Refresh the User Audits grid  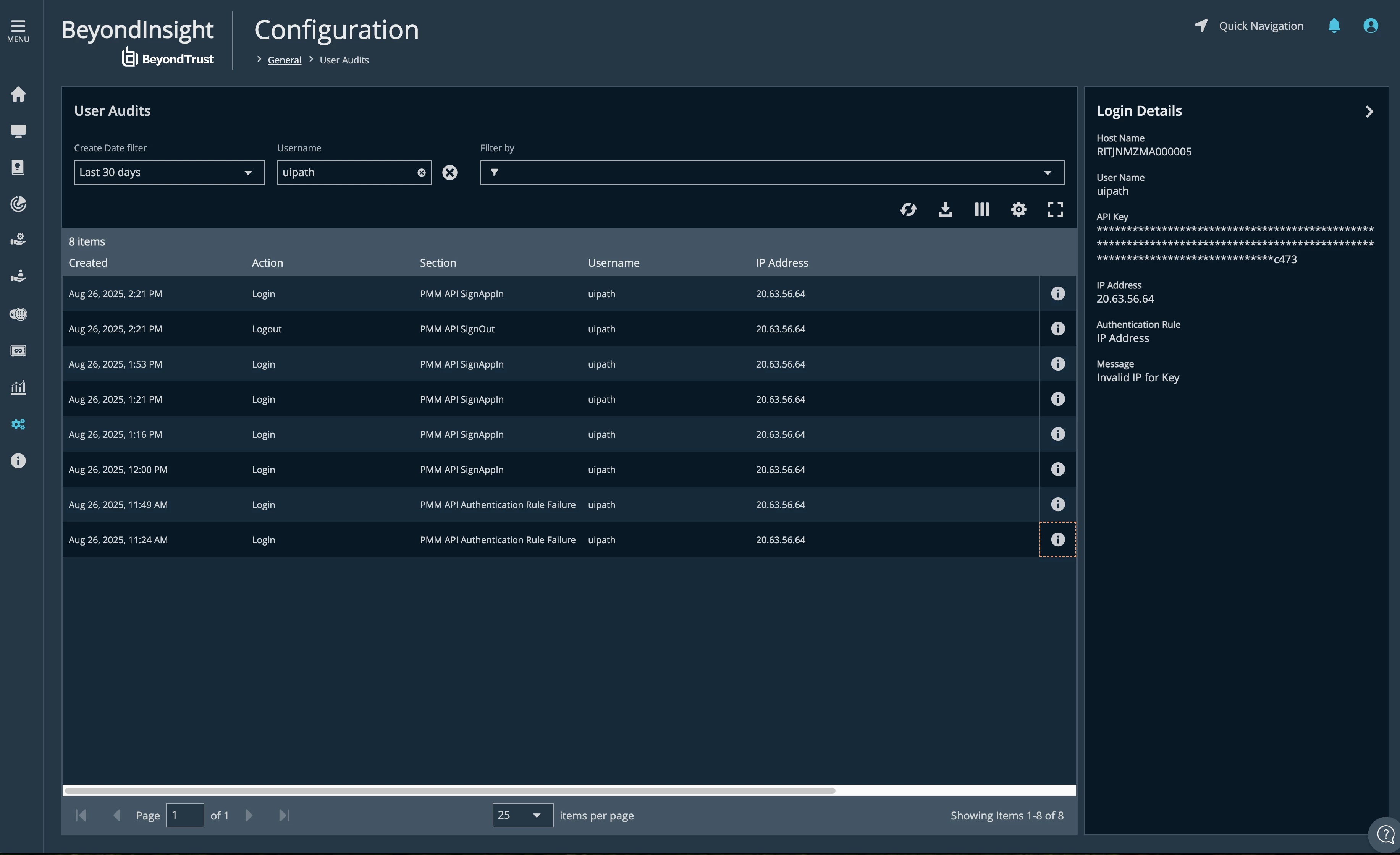tap(908, 210)
